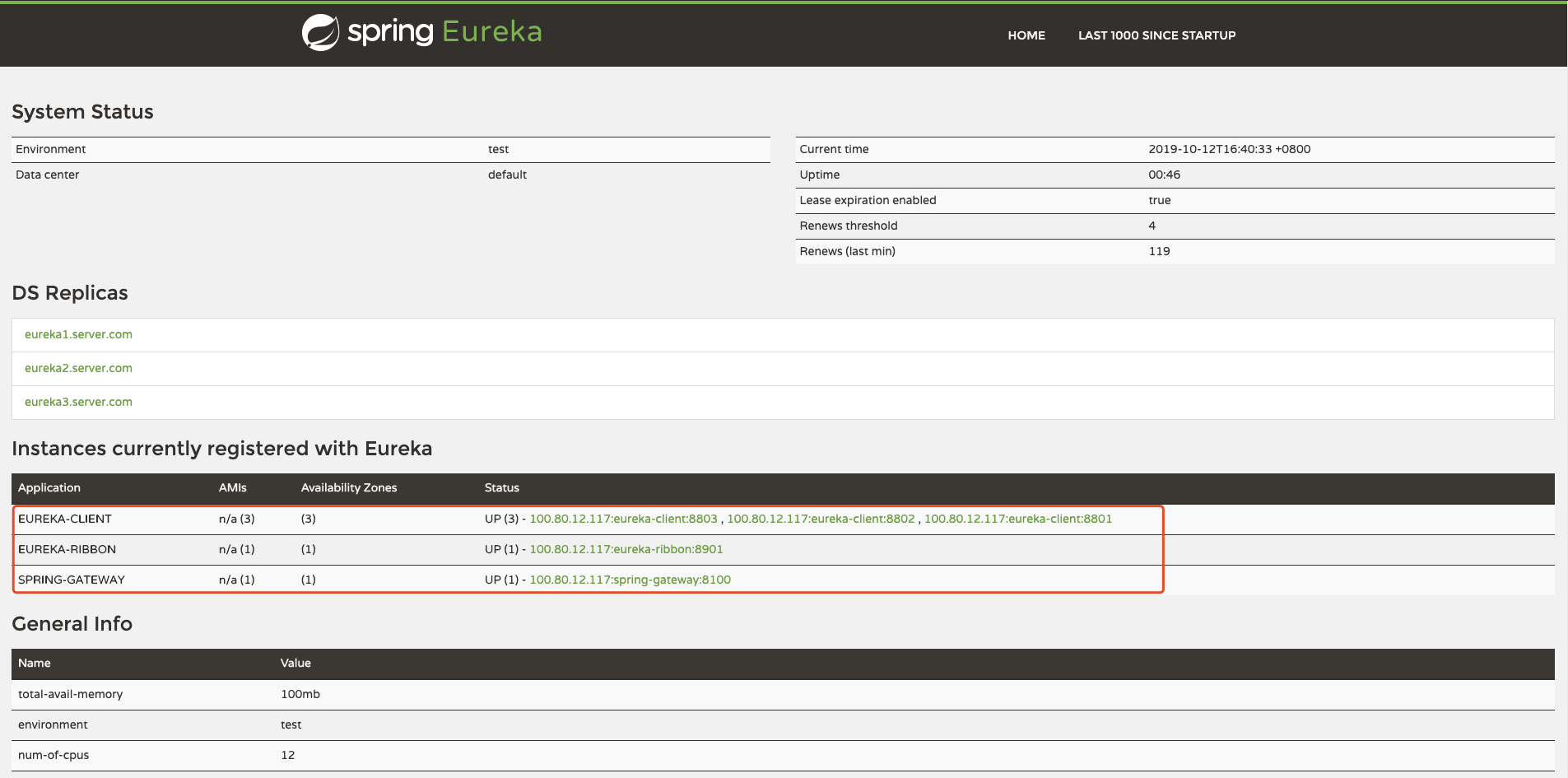Open LAST 1000 SINCE STARTUP page
1568x778 pixels.
click(1156, 35)
